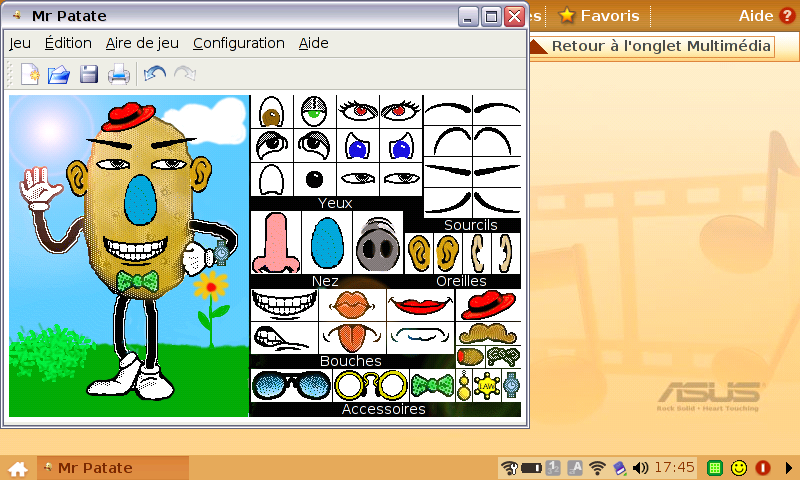Open a saved potato via folder icon
Image resolution: width=800 pixels, height=480 pixels.
point(59,74)
